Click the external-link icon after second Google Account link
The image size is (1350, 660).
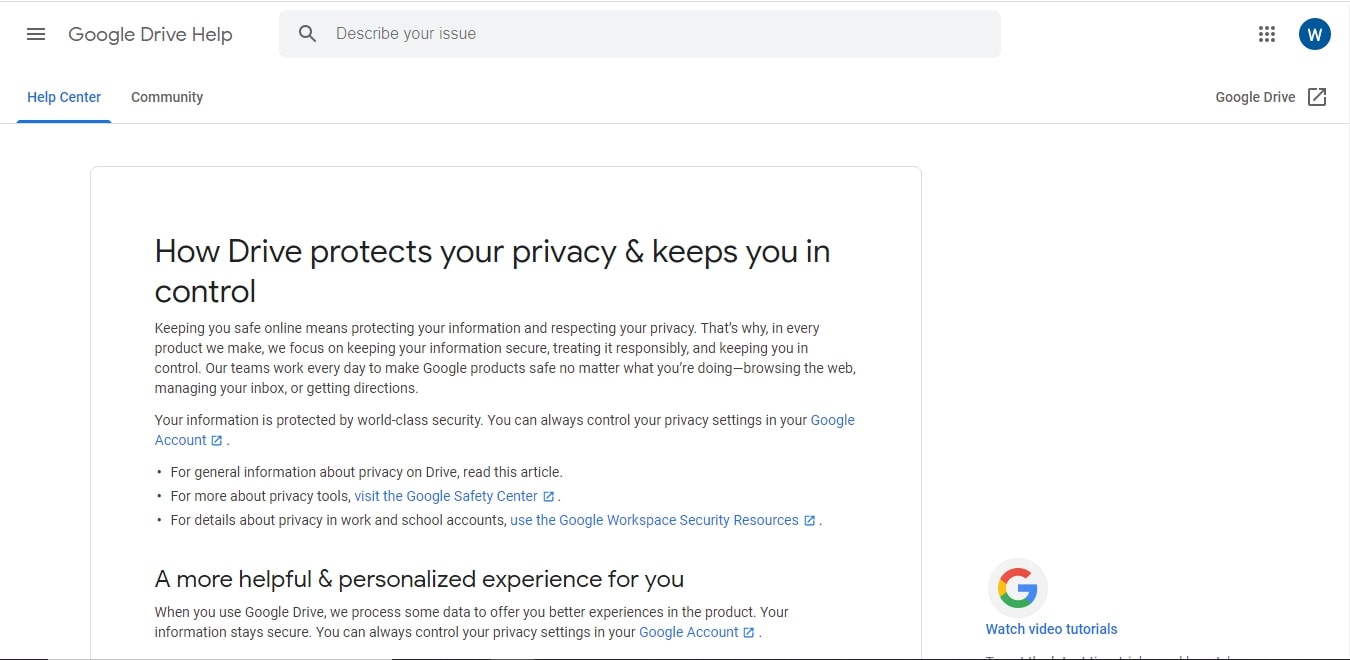tap(750, 631)
